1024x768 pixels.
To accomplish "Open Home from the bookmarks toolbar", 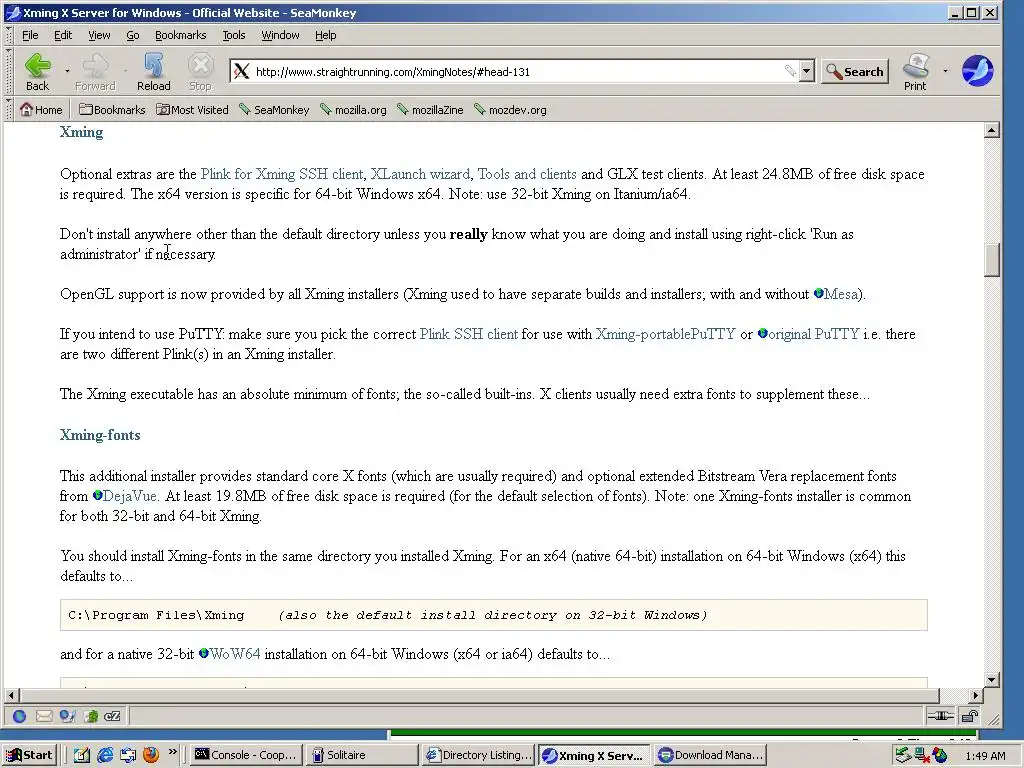I will [41, 110].
